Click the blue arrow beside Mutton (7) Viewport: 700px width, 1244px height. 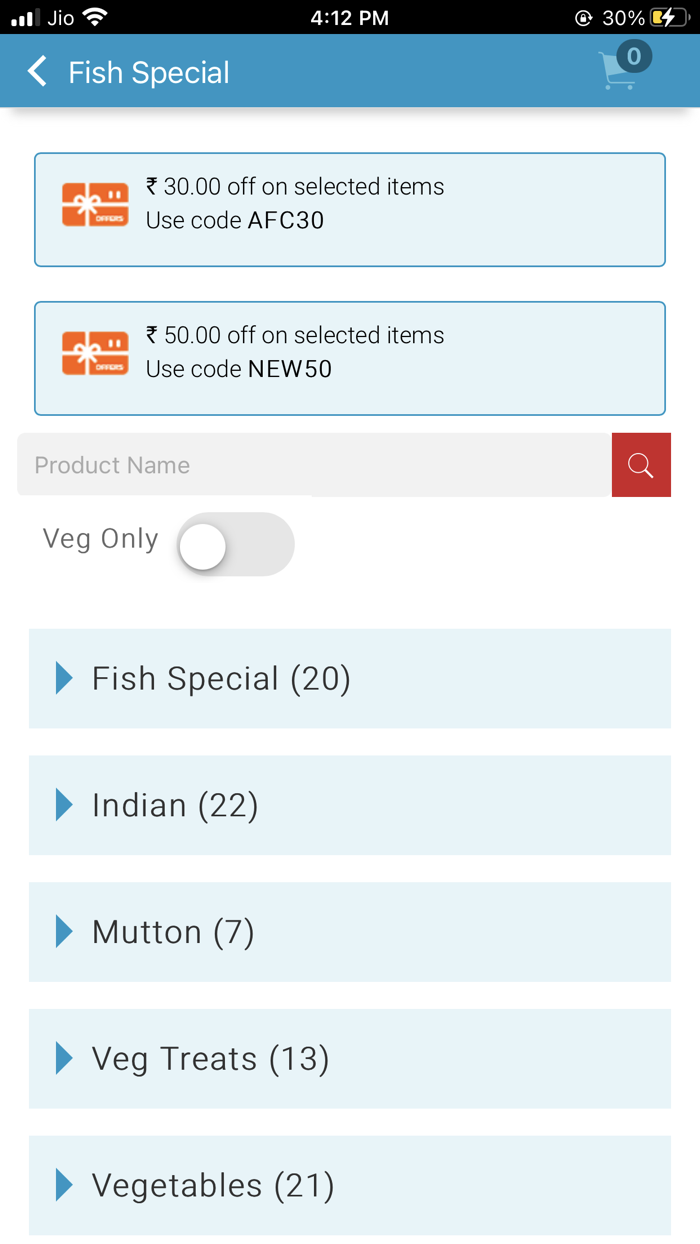click(x=63, y=931)
